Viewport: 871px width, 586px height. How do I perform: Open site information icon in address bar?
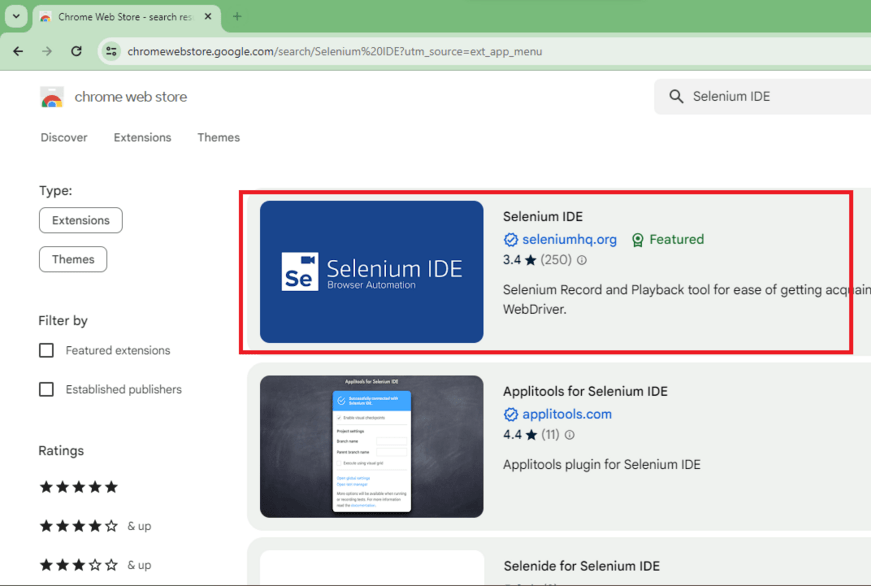[111, 51]
